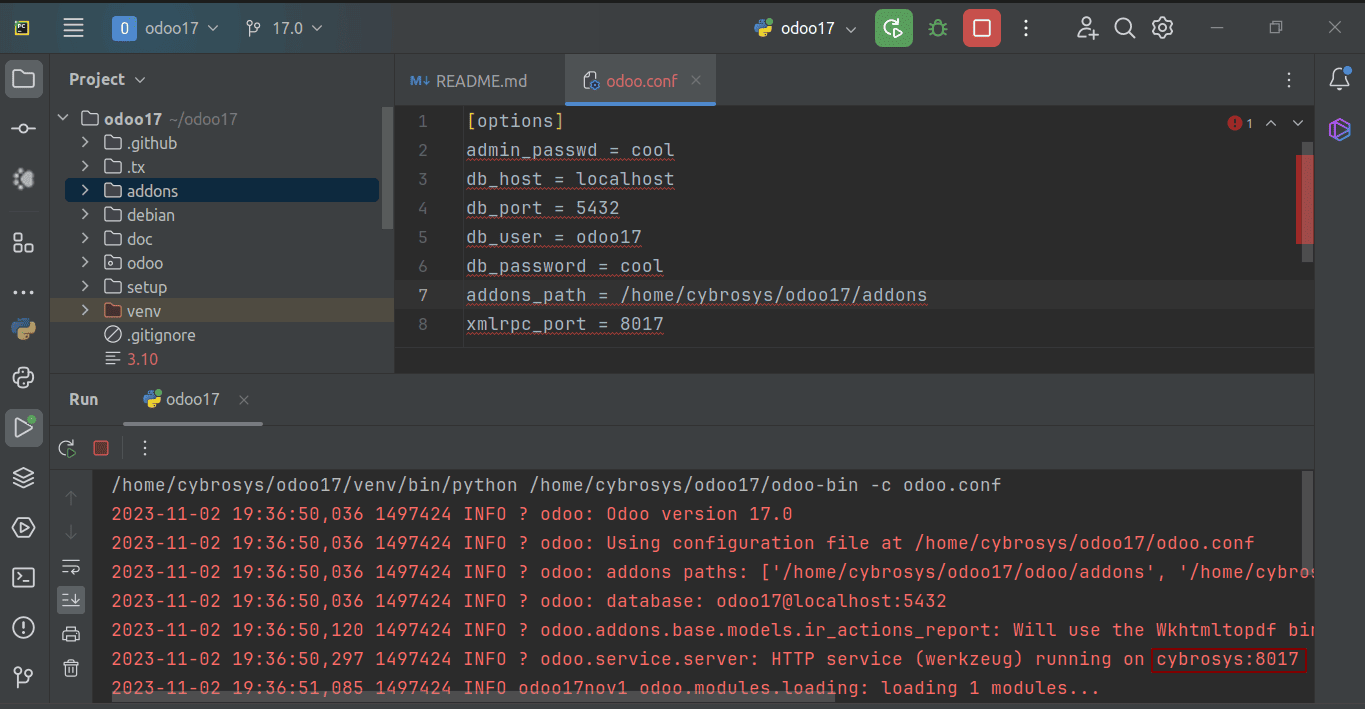Open the Terminal tool window icon
Viewport: 1365px width, 709px height.
pyautogui.click(x=24, y=577)
